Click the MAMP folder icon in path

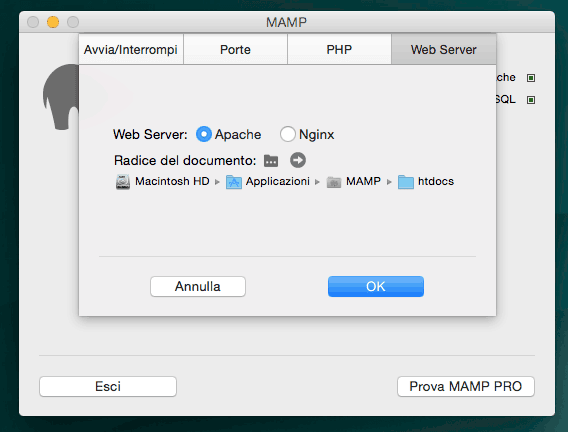point(334,182)
